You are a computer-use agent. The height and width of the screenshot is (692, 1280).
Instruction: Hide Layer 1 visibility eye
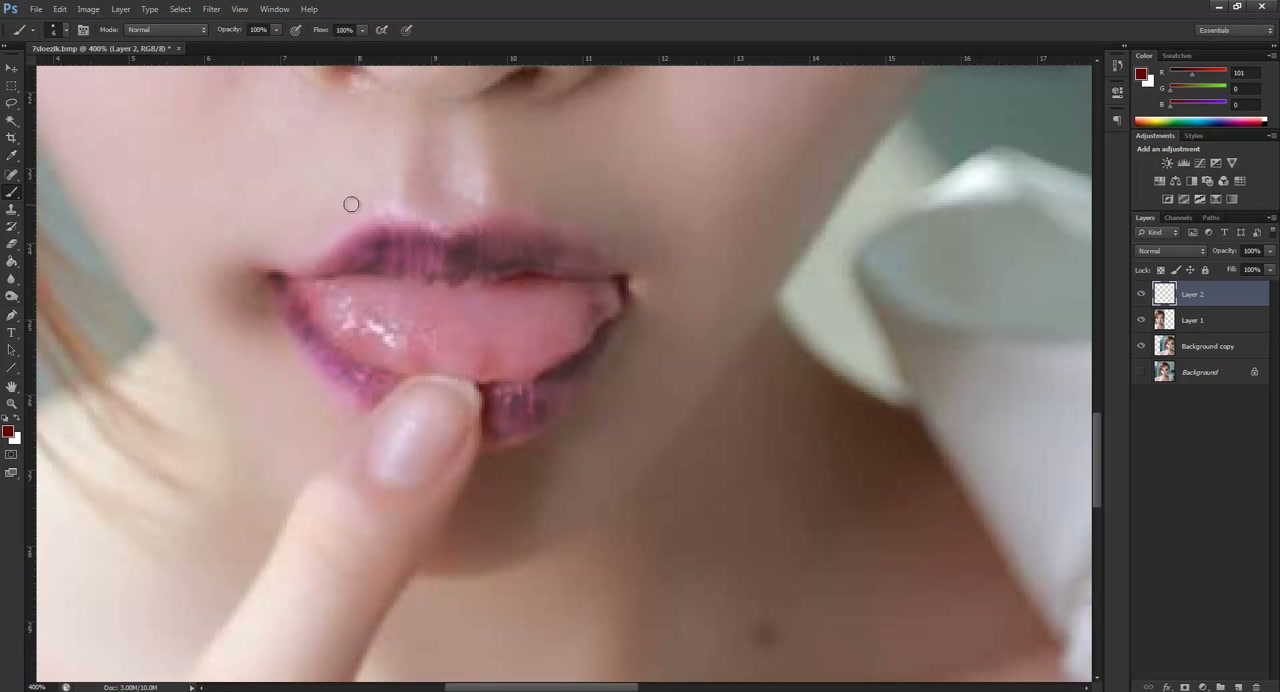(x=1141, y=320)
